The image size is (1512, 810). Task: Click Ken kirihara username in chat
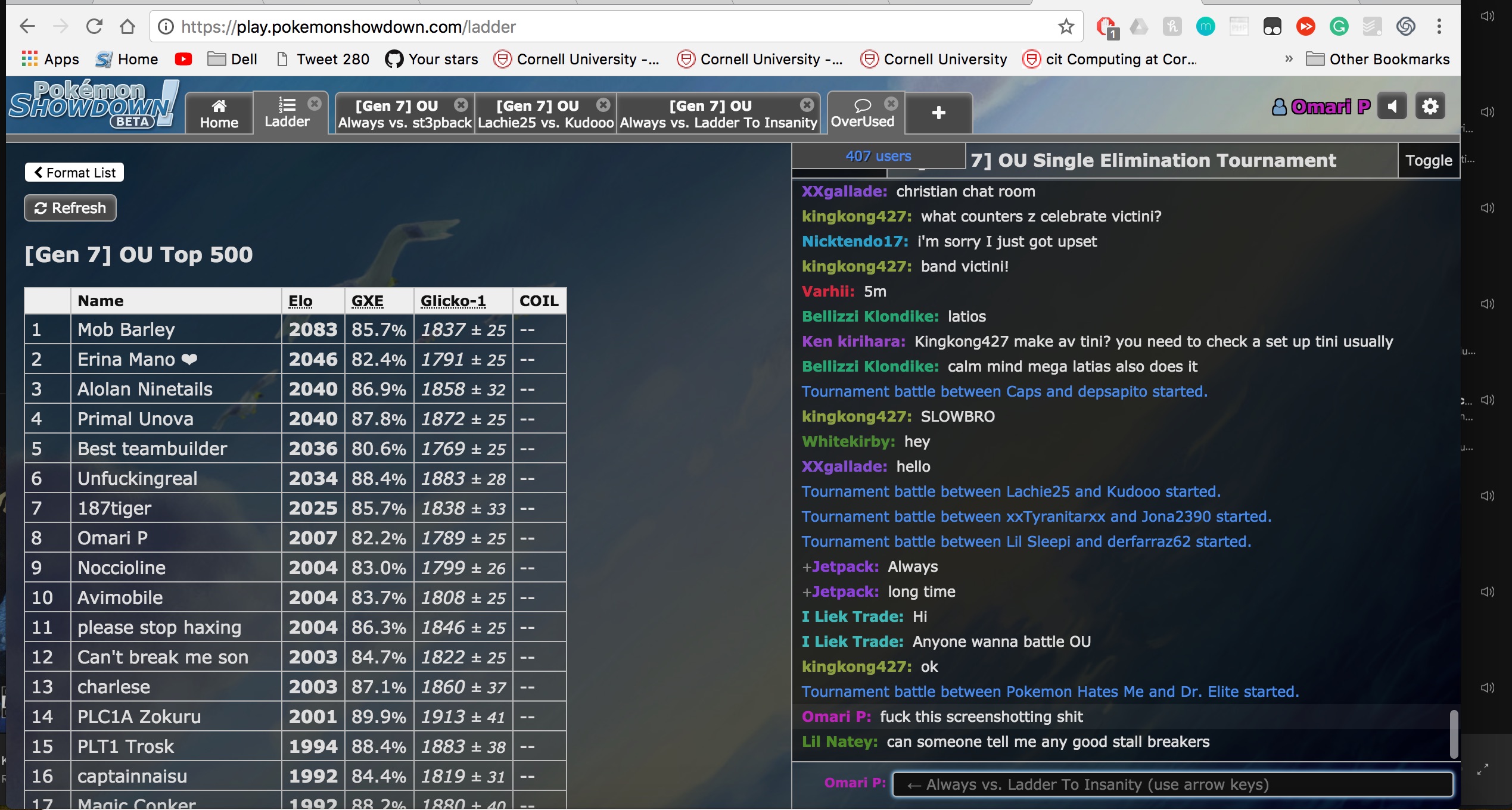(853, 341)
